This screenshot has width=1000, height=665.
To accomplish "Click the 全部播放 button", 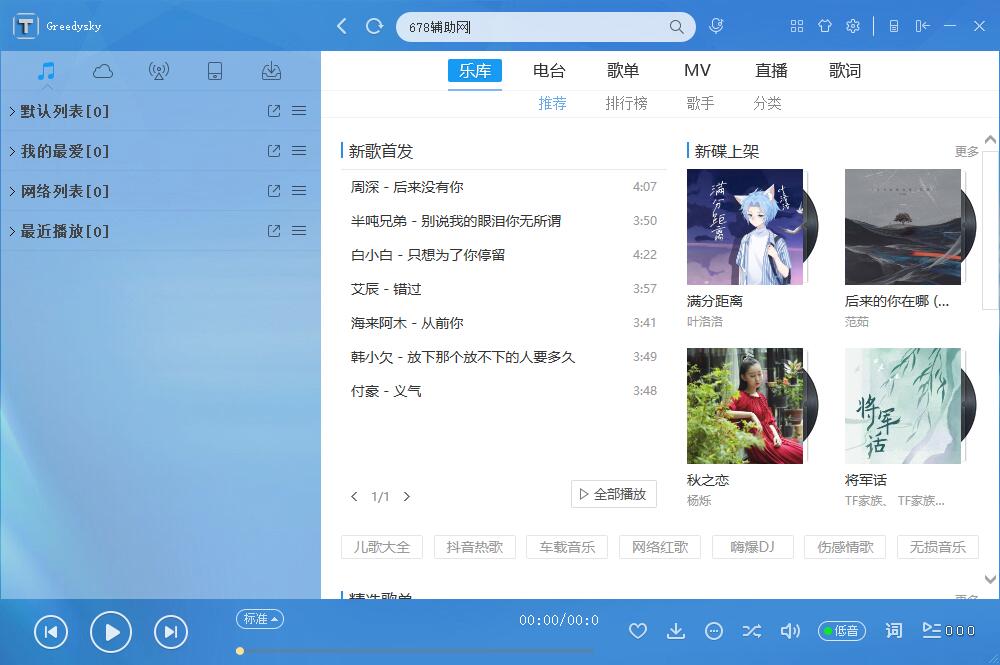I will point(613,494).
